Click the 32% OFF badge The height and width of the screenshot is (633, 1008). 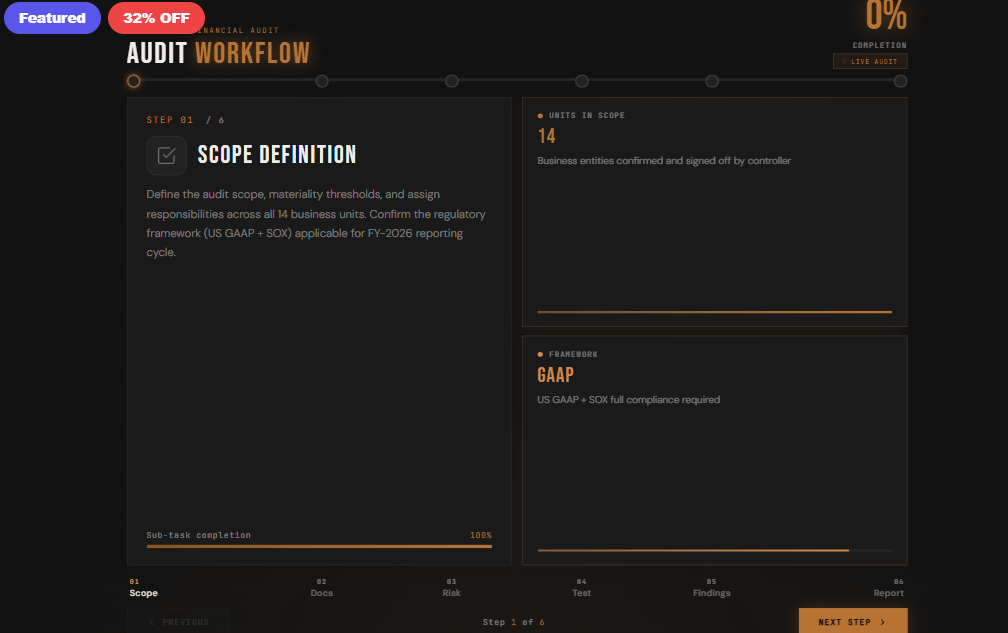[156, 18]
